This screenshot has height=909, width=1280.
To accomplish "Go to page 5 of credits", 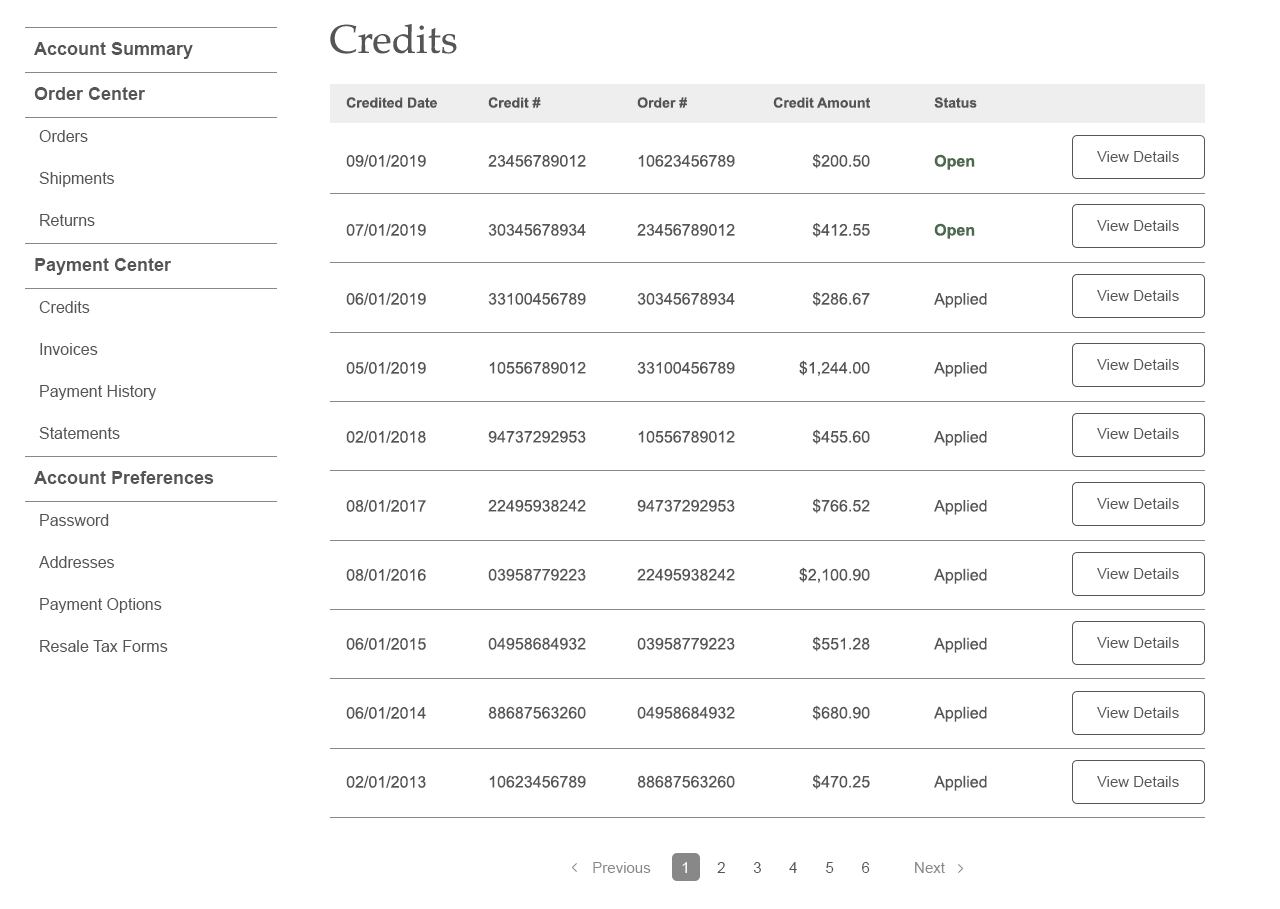I will (x=829, y=868).
